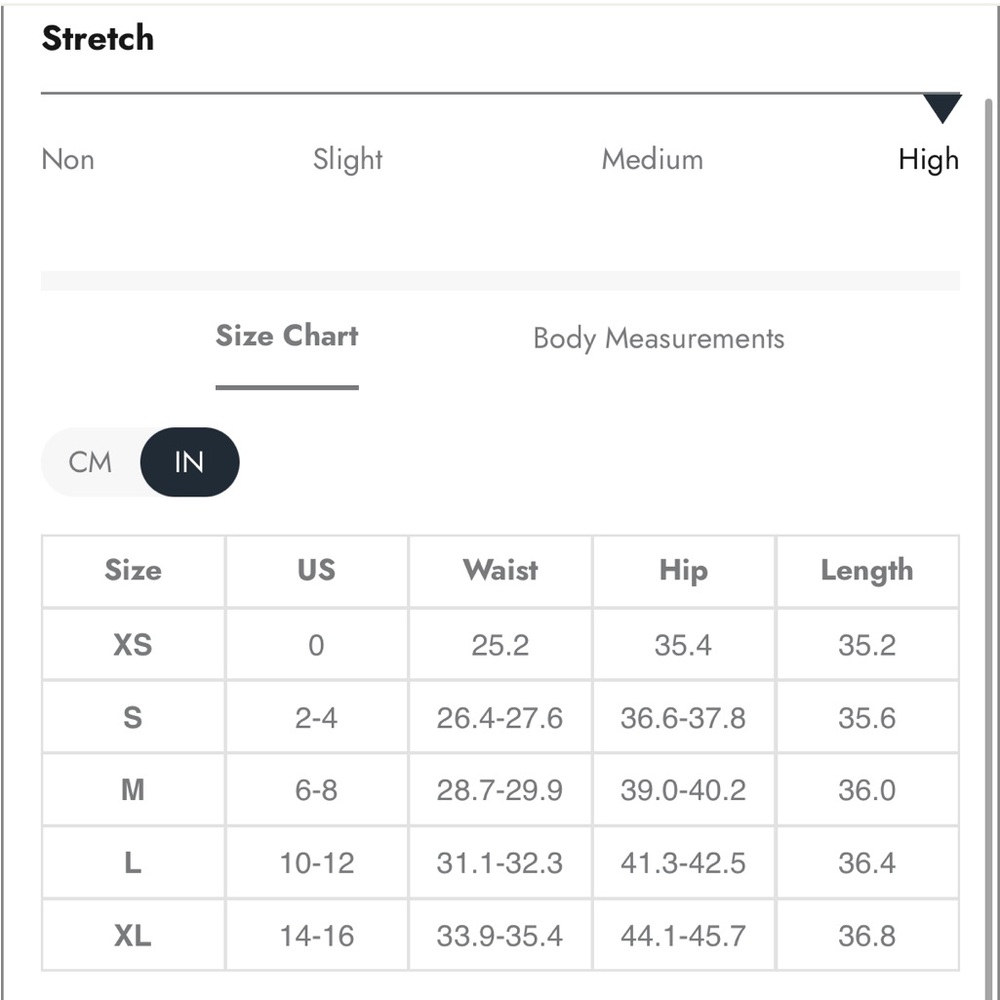Open the Body Measurements tab
Image resolution: width=1000 pixels, height=1000 pixels.
[x=659, y=338]
